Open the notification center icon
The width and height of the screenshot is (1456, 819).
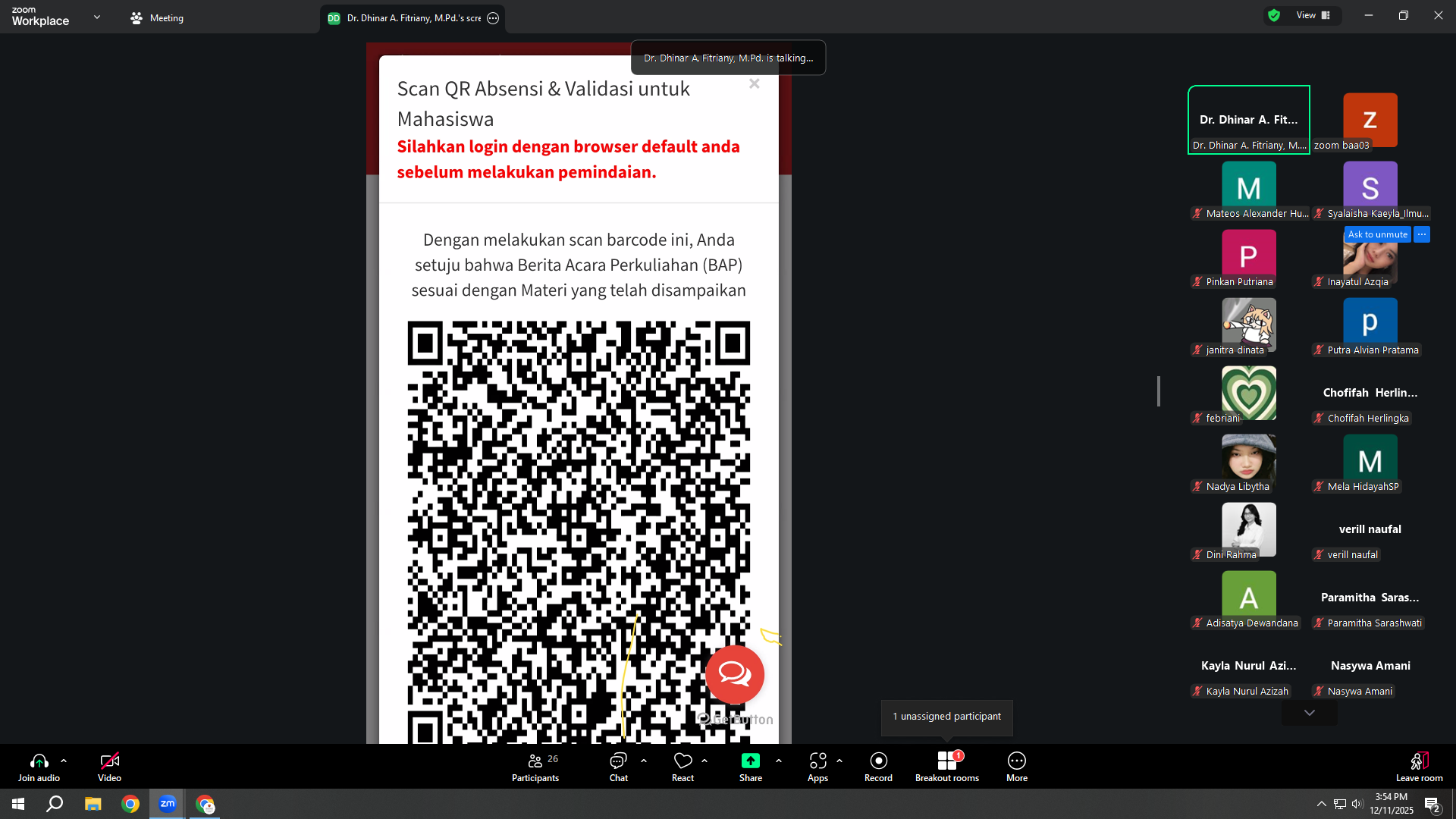click(x=1432, y=805)
